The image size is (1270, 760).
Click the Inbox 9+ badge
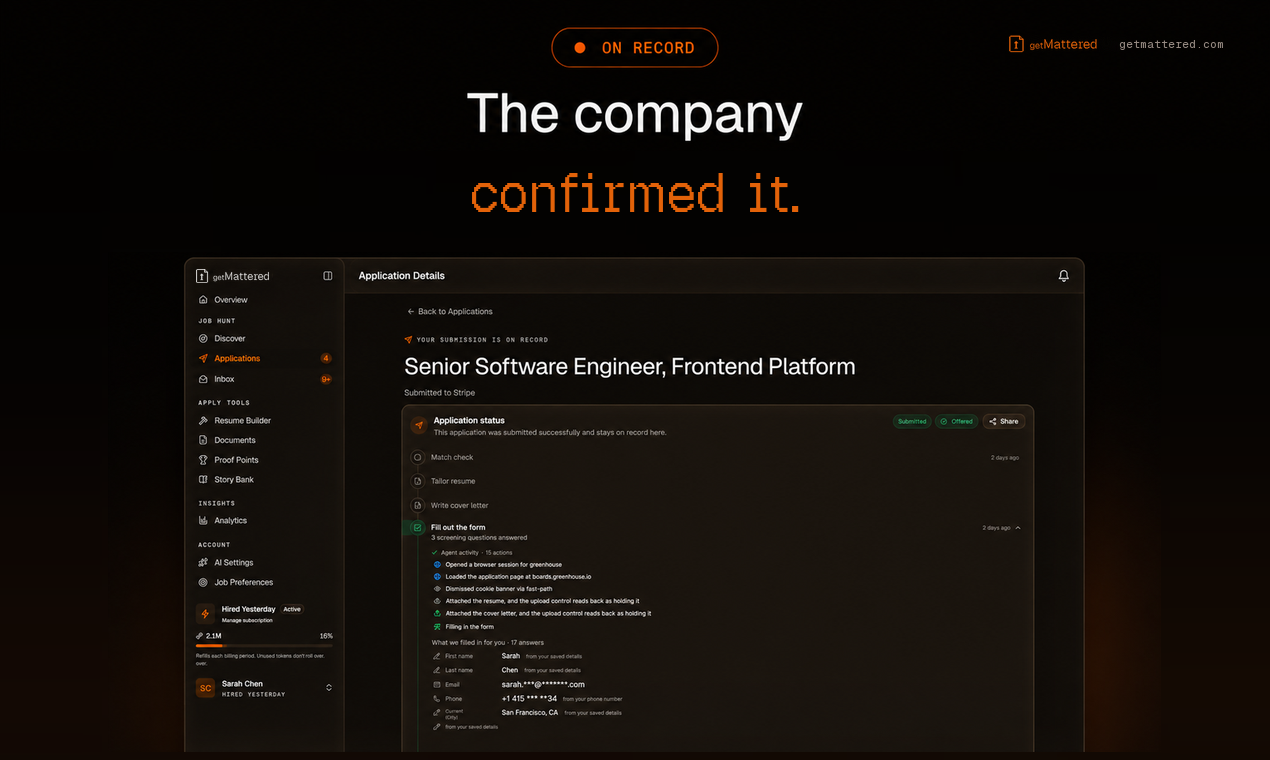tap(326, 380)
